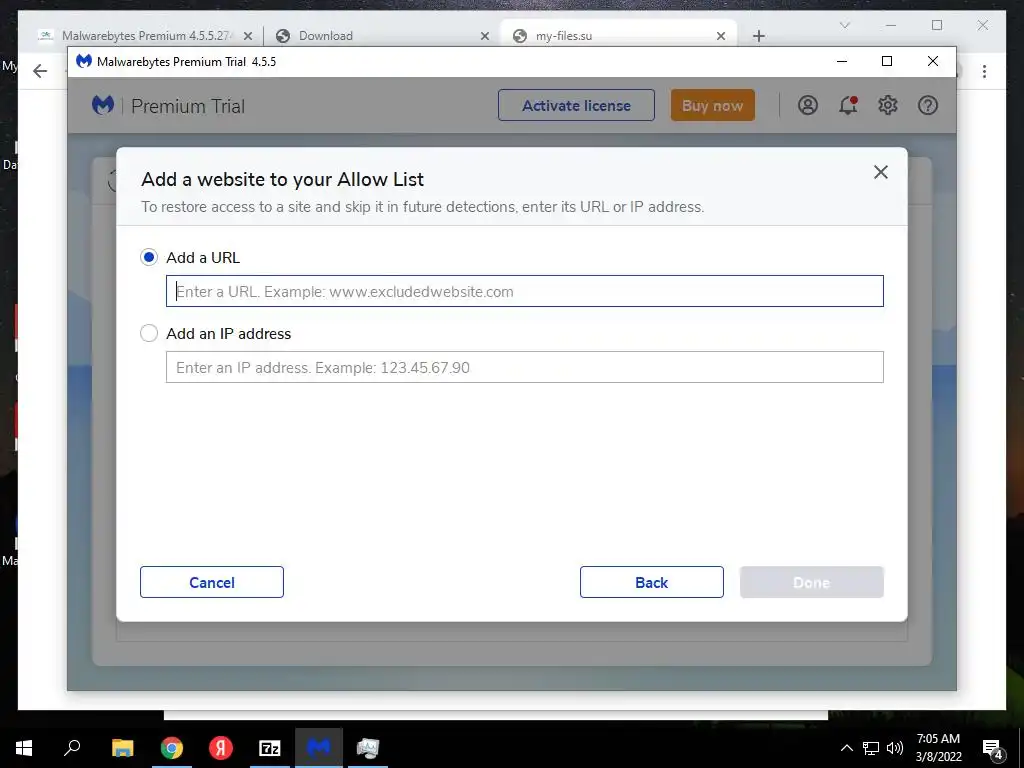Screen dimensions: 1024x768
Task: Switch to Malwarebytes Premium 4.5.5 browser tab
Action: click(146, 36)
